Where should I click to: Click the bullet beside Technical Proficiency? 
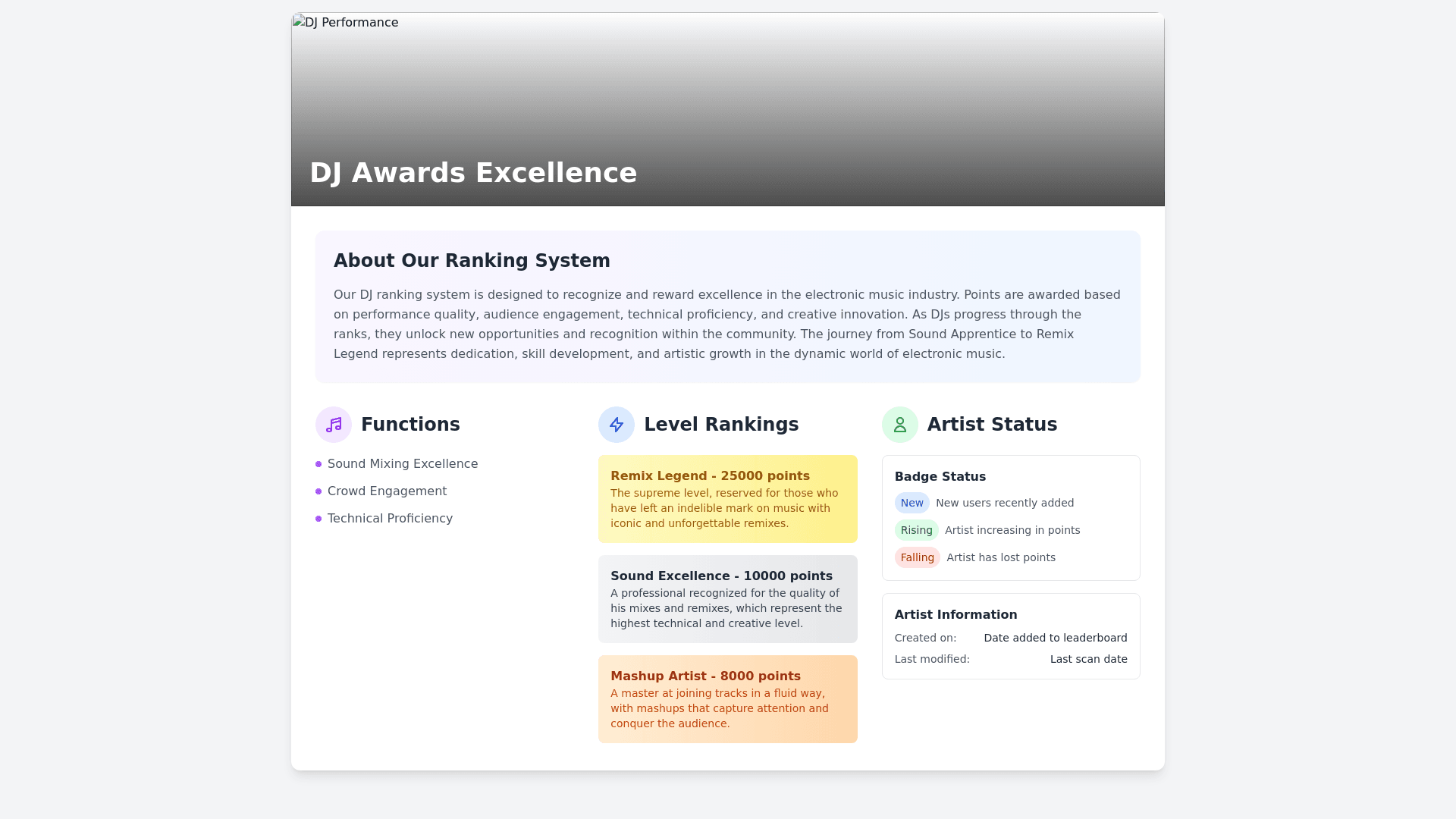click(318, 519)
